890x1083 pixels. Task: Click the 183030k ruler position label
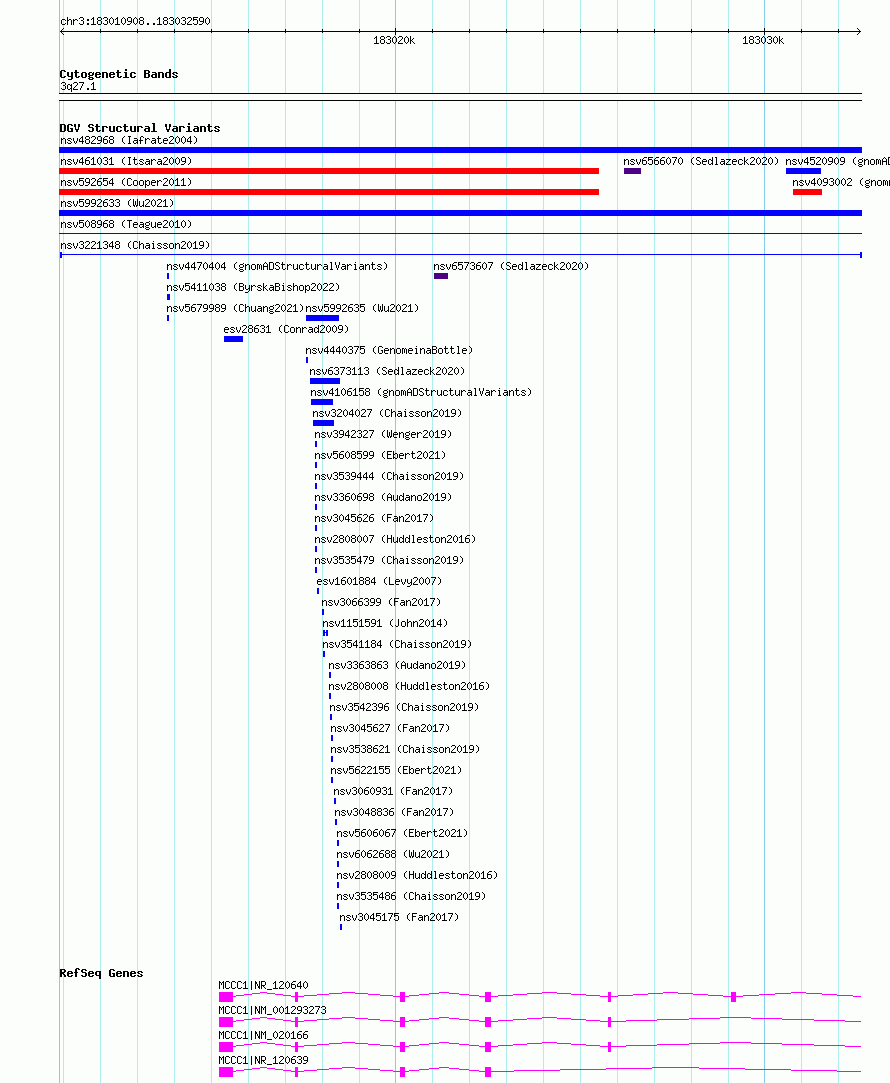point(763,41)
